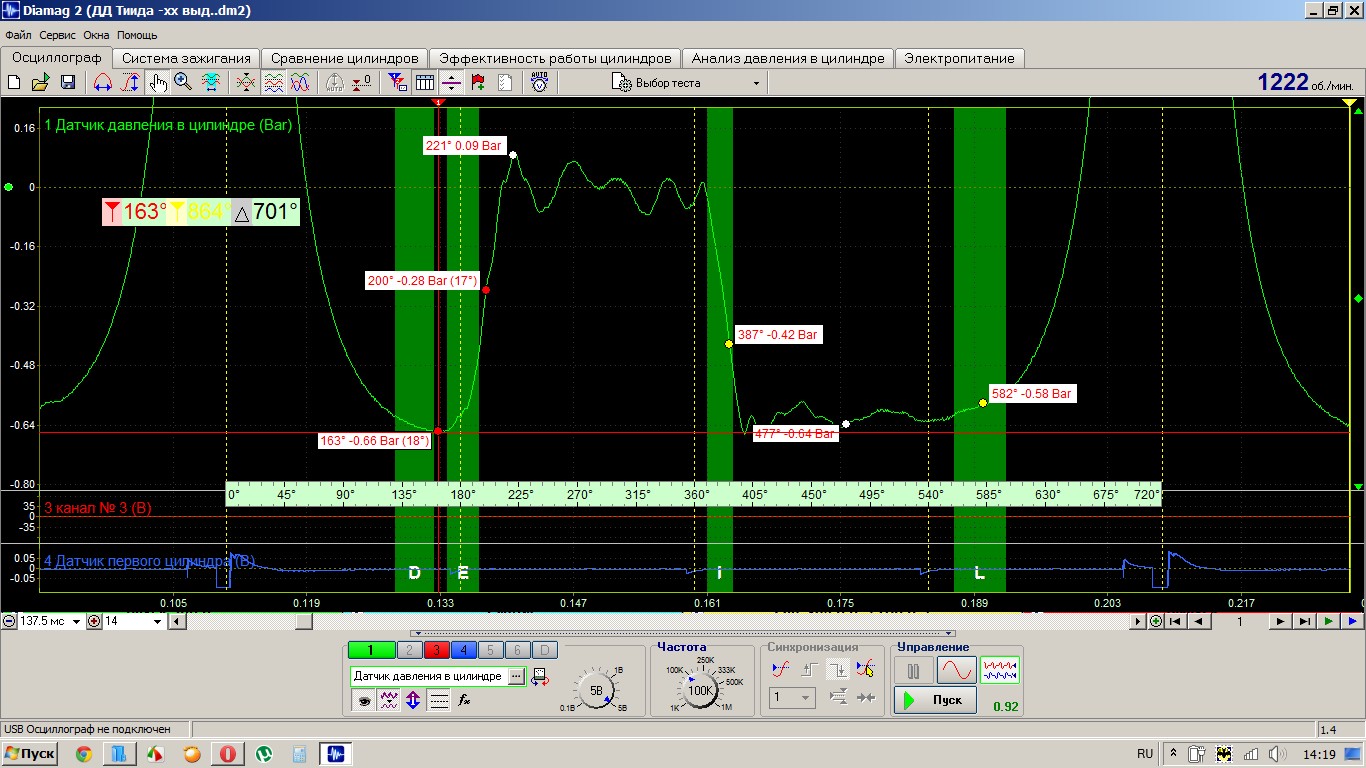The image size is (1366, 768).
Task: Click the Windows Пуск start button
Action: pyautogui.click(x=30, y=753)
